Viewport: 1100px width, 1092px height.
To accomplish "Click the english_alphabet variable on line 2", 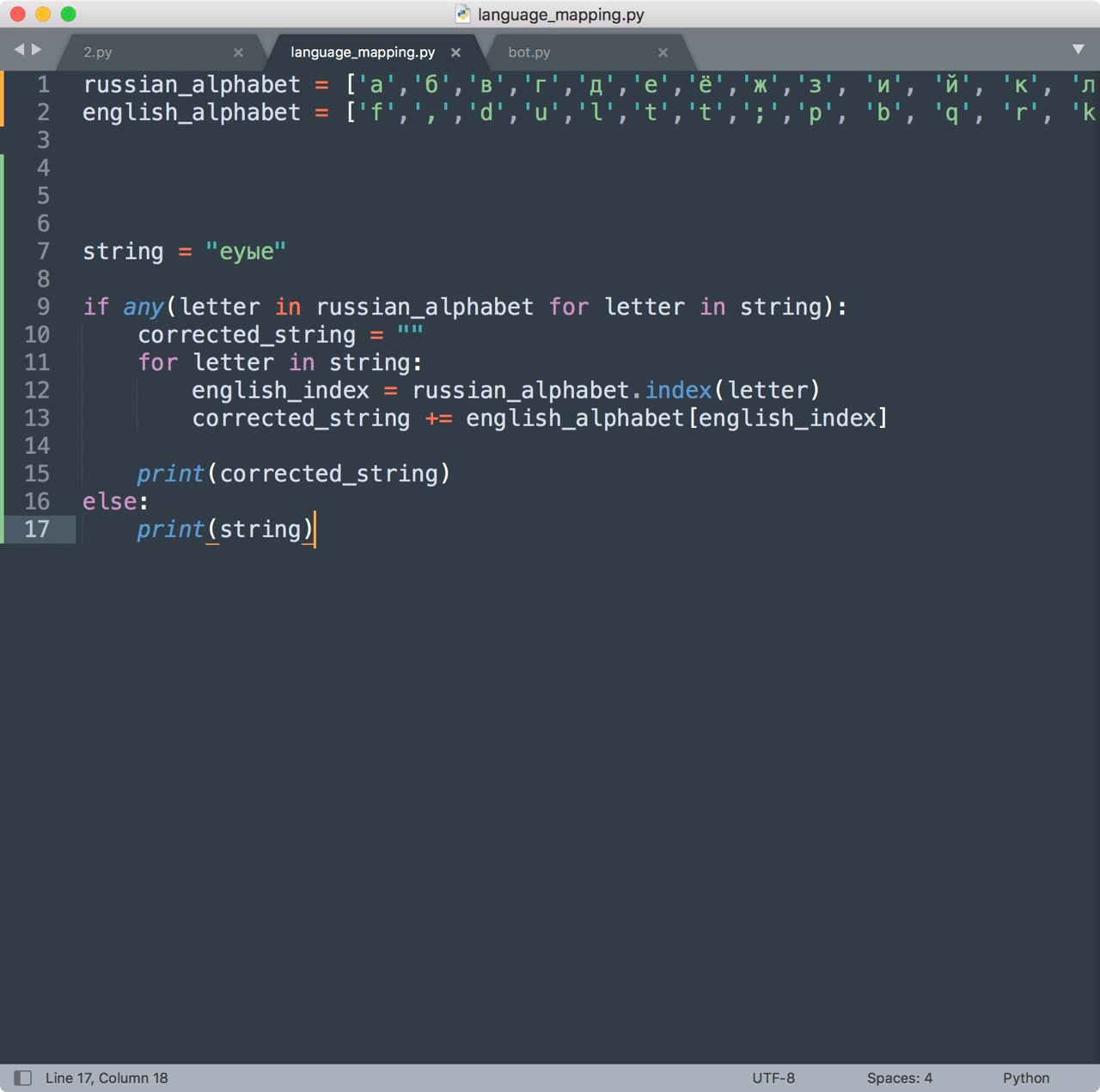I will click(x=192, y=113).
